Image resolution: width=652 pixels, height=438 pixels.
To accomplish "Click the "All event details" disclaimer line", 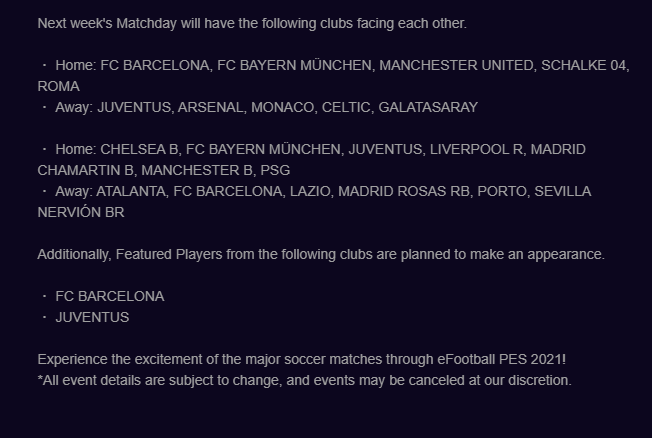I will click(305, 380).
